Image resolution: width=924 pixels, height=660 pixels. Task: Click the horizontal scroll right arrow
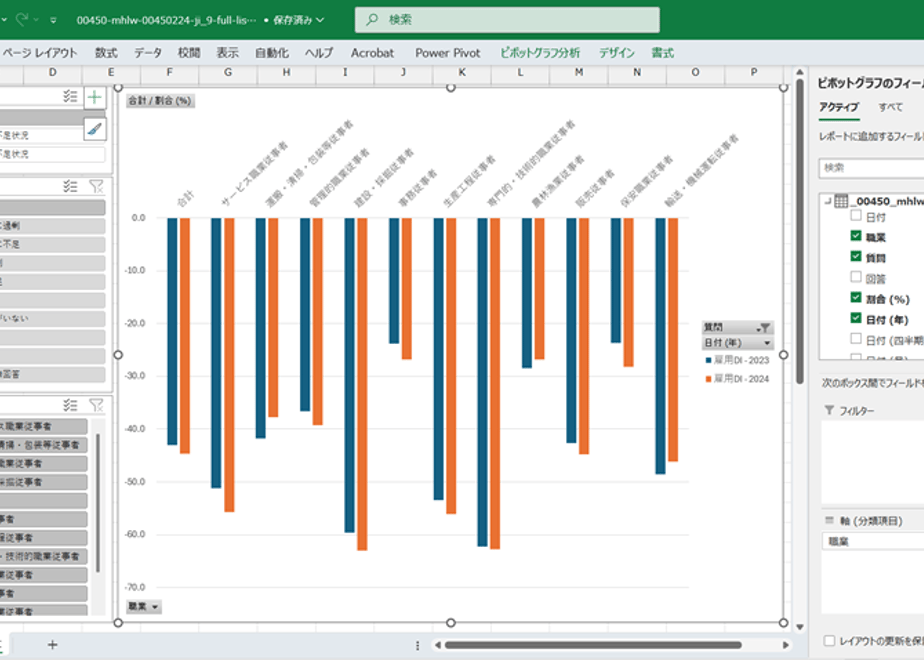[x=786, y=645]
